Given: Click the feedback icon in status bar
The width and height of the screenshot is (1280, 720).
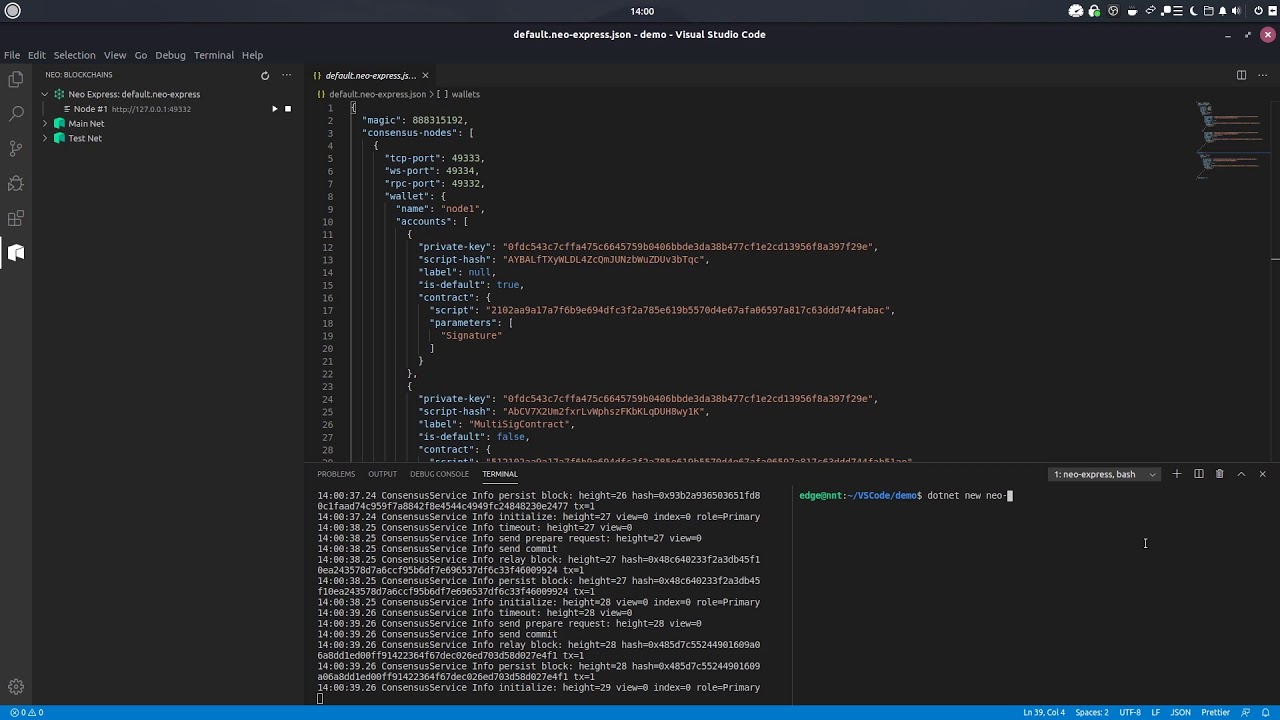Looking at the screenshot, I should 1245,712.
